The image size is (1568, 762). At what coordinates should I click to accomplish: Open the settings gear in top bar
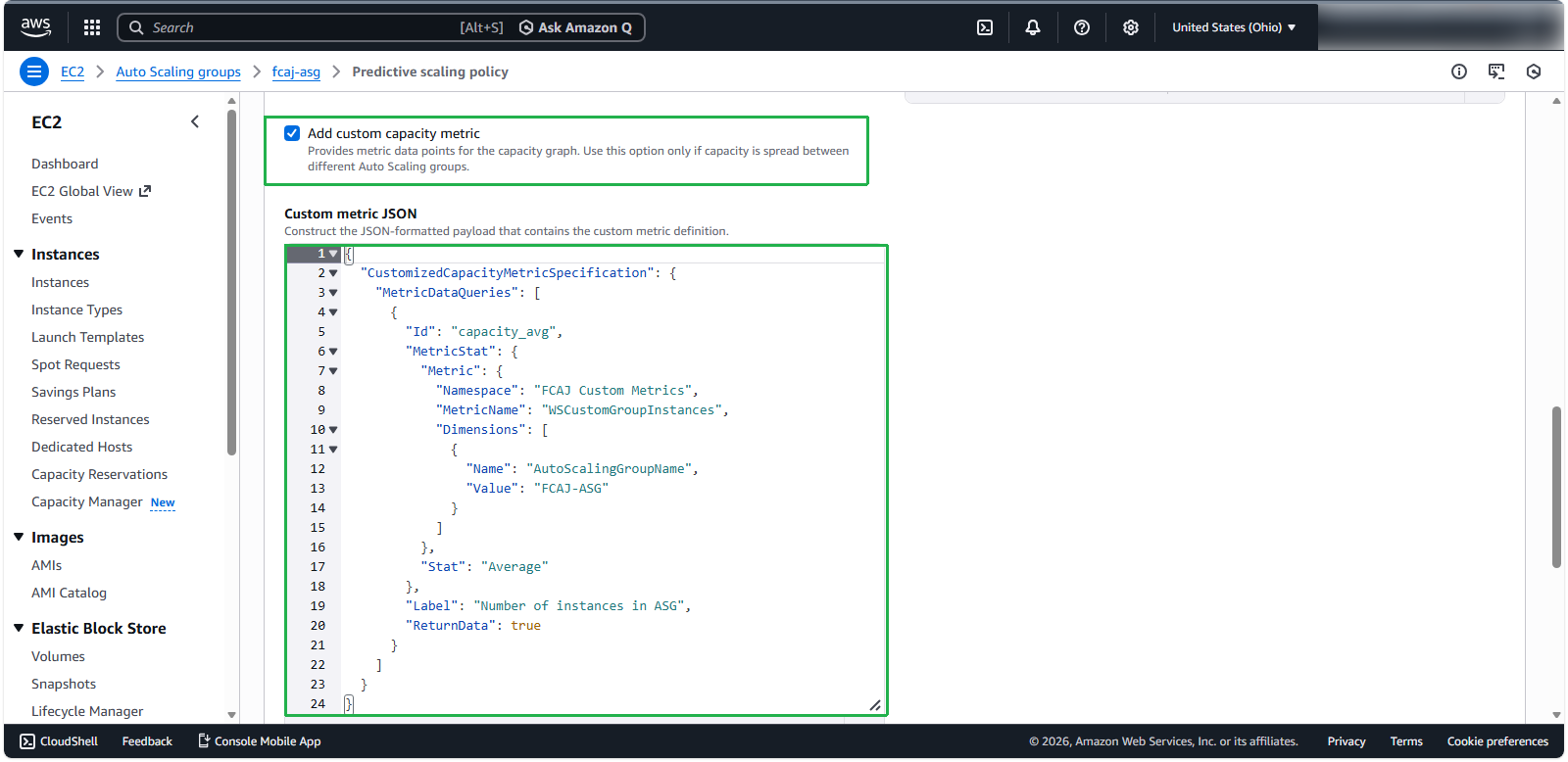1131,27
